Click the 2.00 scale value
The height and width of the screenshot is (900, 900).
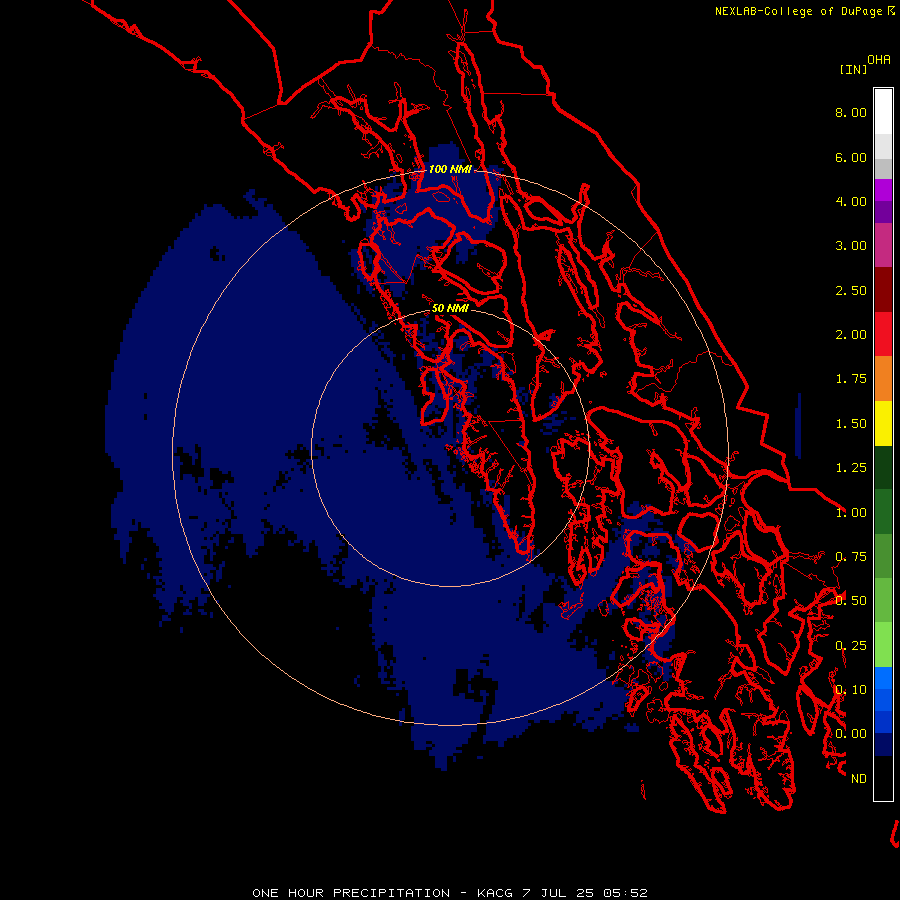(851, 335)
